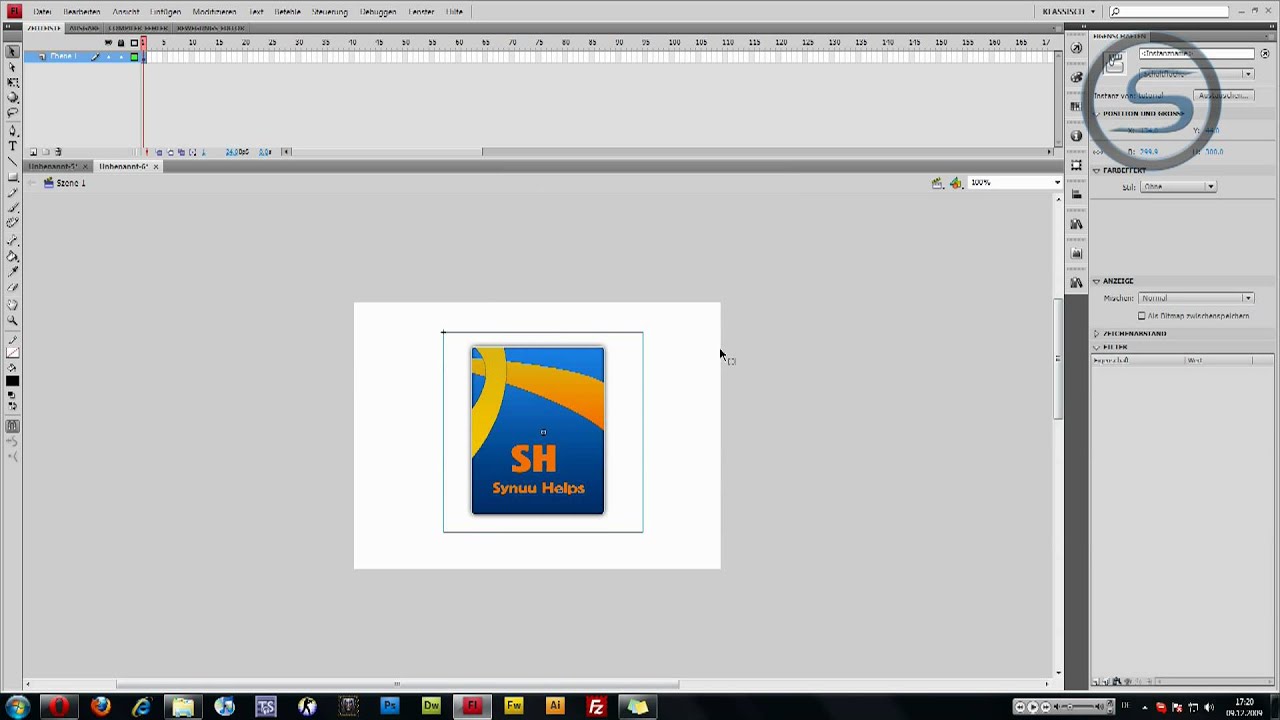
Task: Switch to the Bewegungs-Editor tab
Action: [x=210, y=29]
